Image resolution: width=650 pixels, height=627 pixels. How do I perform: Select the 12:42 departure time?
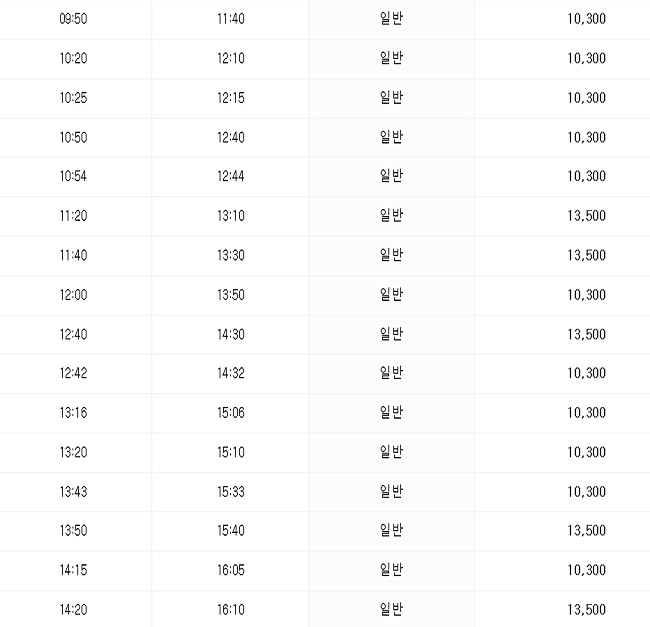(x=73, y=373)
